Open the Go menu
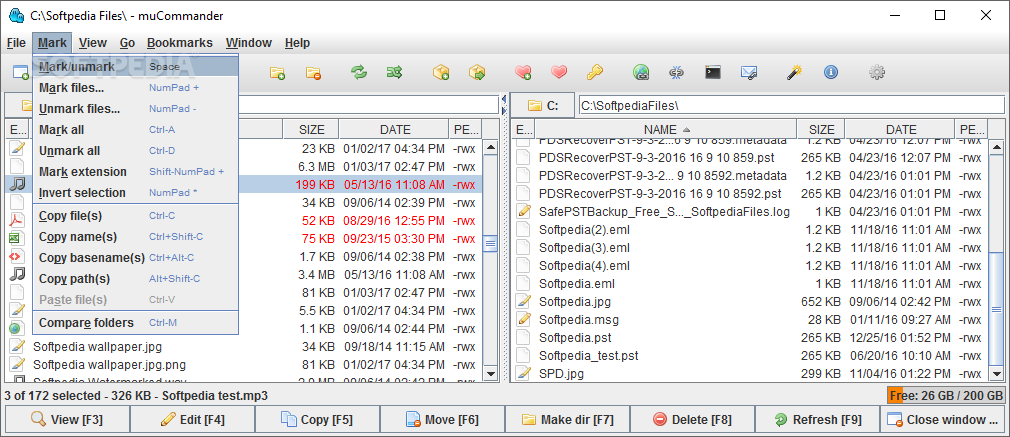This screenshot has height=437, width=1010. pyautogui.click(x=128, y=43)
